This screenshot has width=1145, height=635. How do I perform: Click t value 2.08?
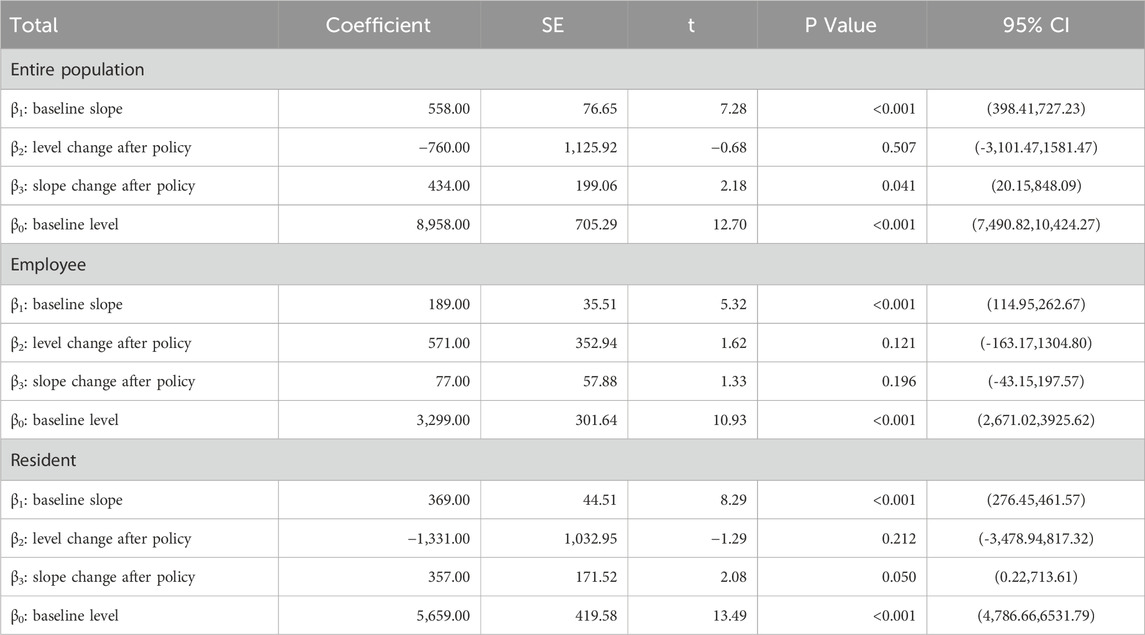pyautogui.click(x=733, y=577)
